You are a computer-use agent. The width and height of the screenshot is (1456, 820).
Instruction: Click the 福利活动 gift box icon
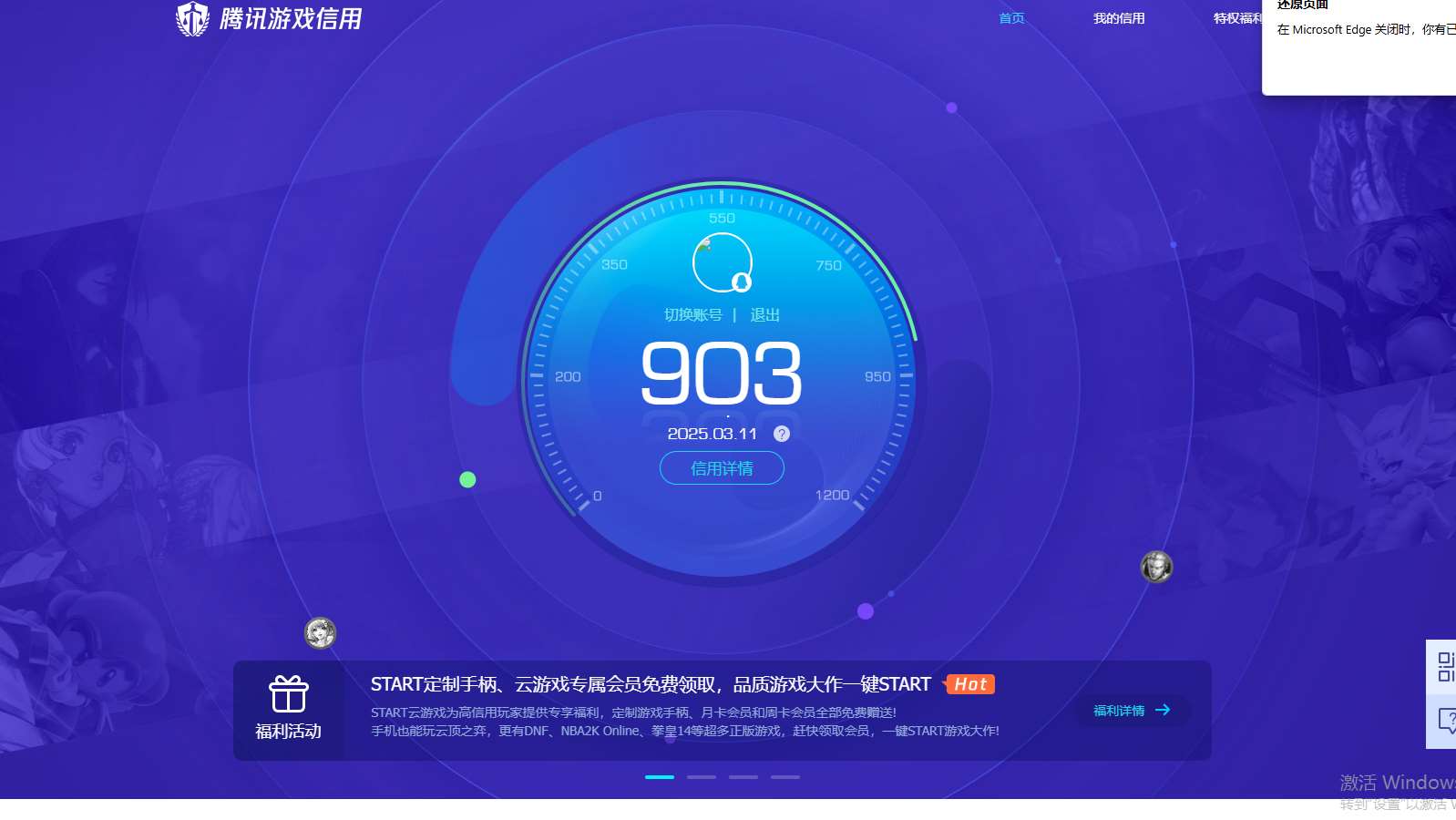[x=288, y=694]
